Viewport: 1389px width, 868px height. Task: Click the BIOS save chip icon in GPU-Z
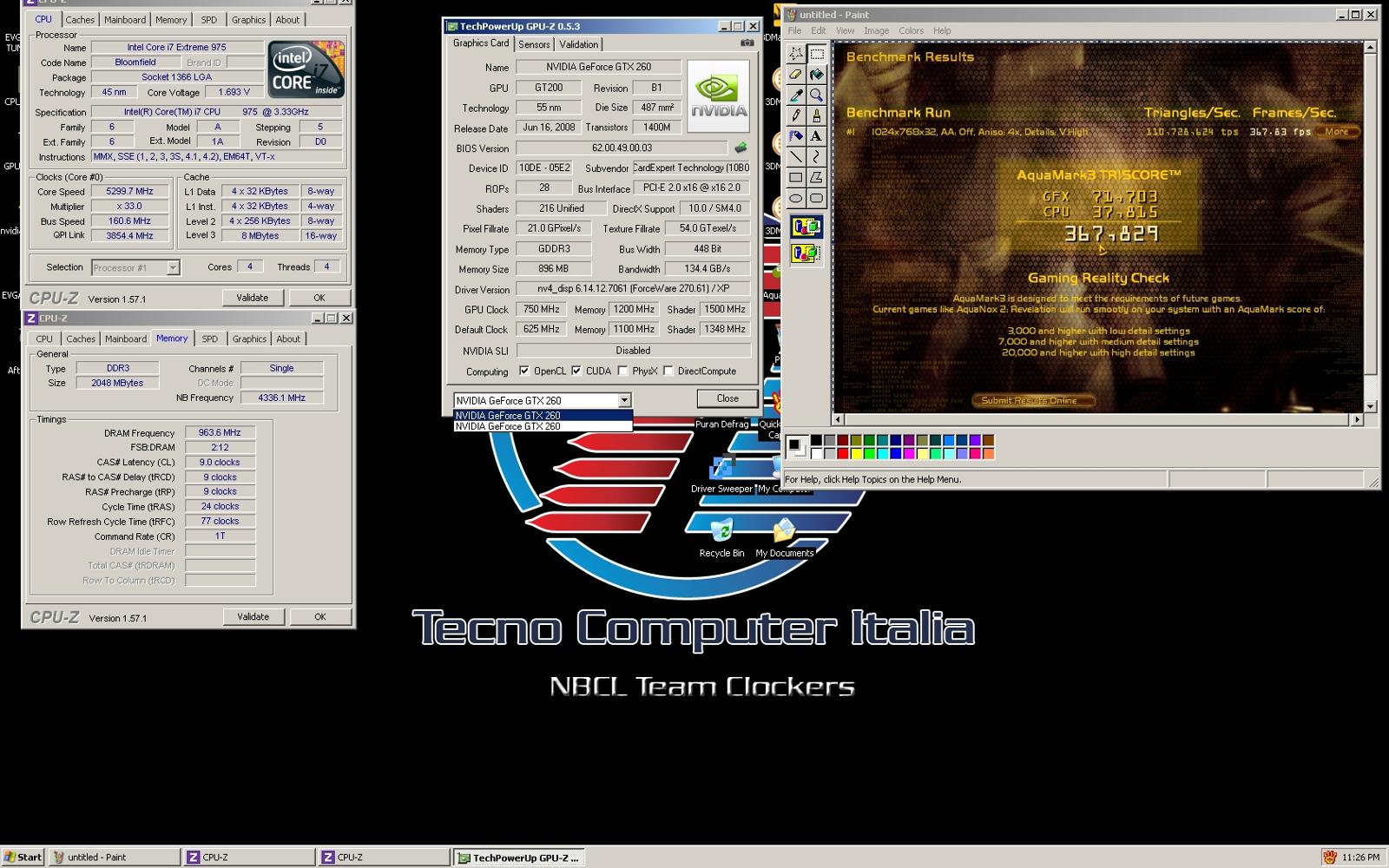click(741, 148)
